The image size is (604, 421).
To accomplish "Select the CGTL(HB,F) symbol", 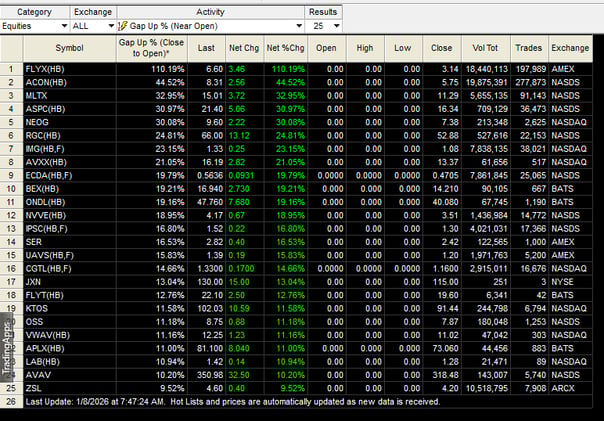I will [49, 268].
